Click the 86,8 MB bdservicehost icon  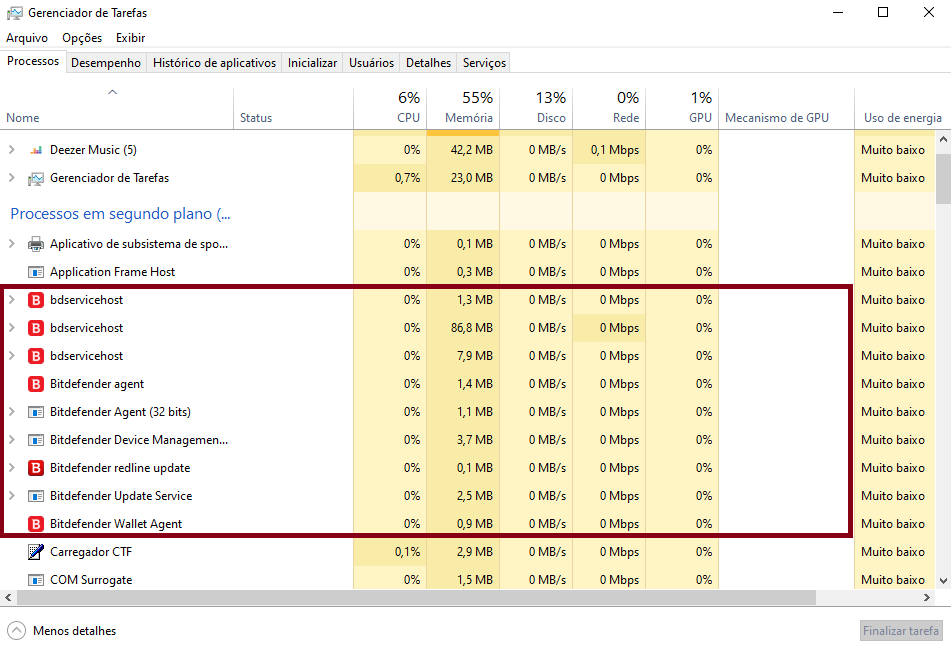pos(36,328)
